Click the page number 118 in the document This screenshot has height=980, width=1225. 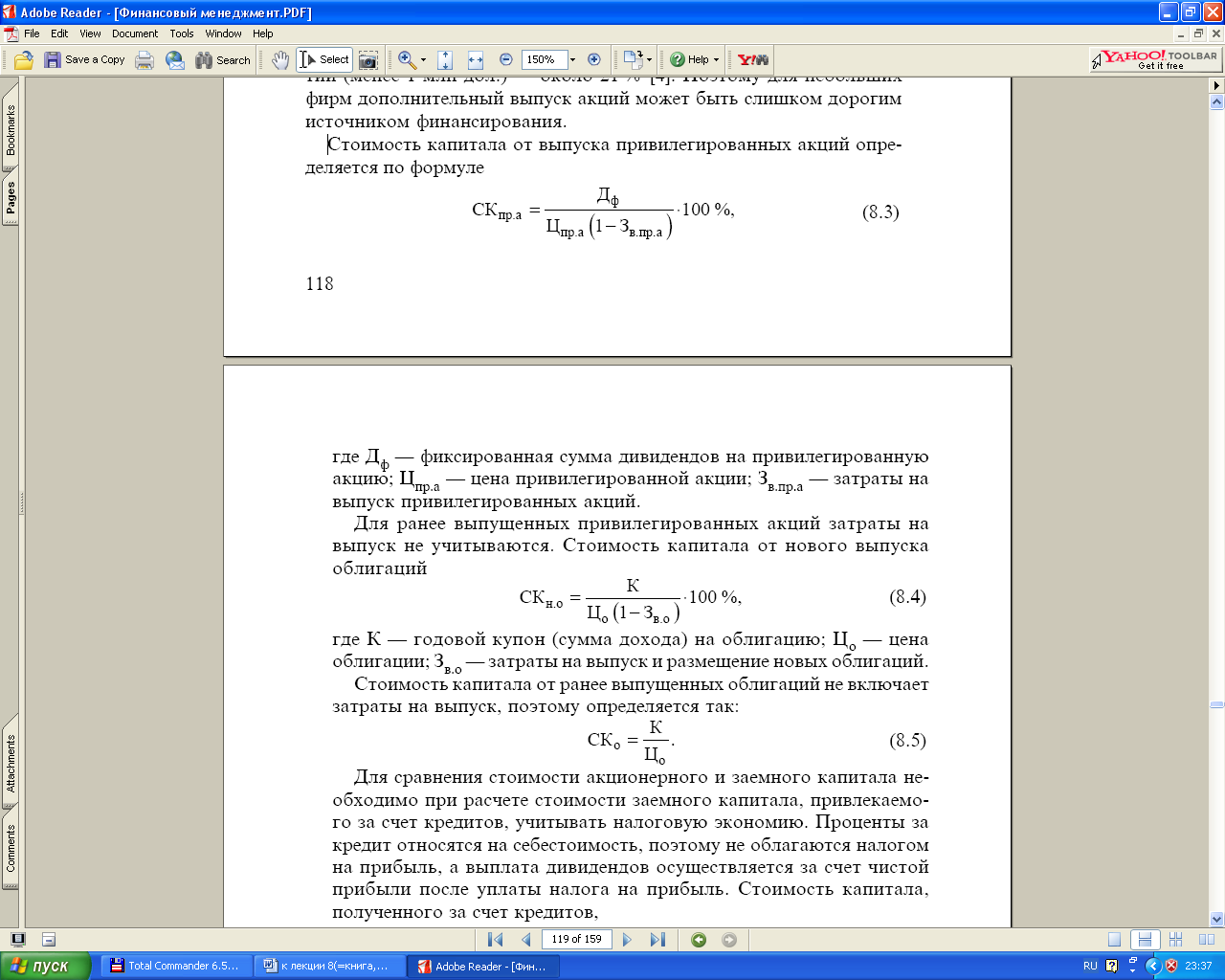(x=320, y=283)
